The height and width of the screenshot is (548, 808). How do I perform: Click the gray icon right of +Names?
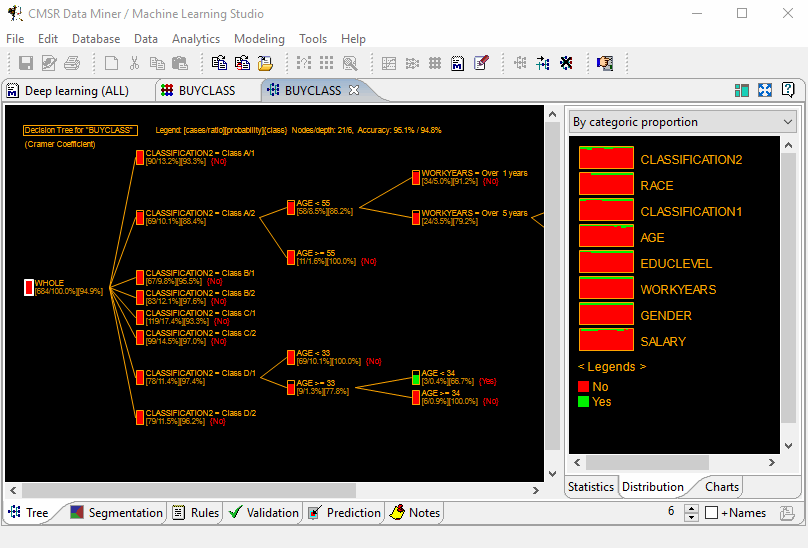(787, 513)
